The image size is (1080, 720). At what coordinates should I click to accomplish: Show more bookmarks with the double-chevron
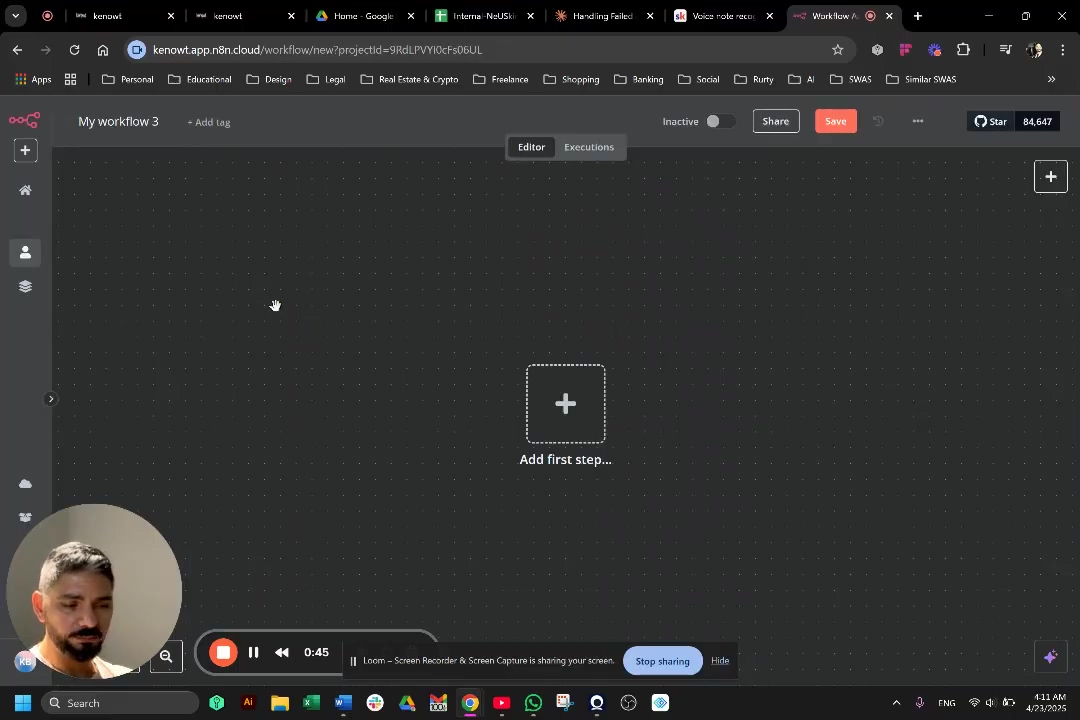point(1051,79)
